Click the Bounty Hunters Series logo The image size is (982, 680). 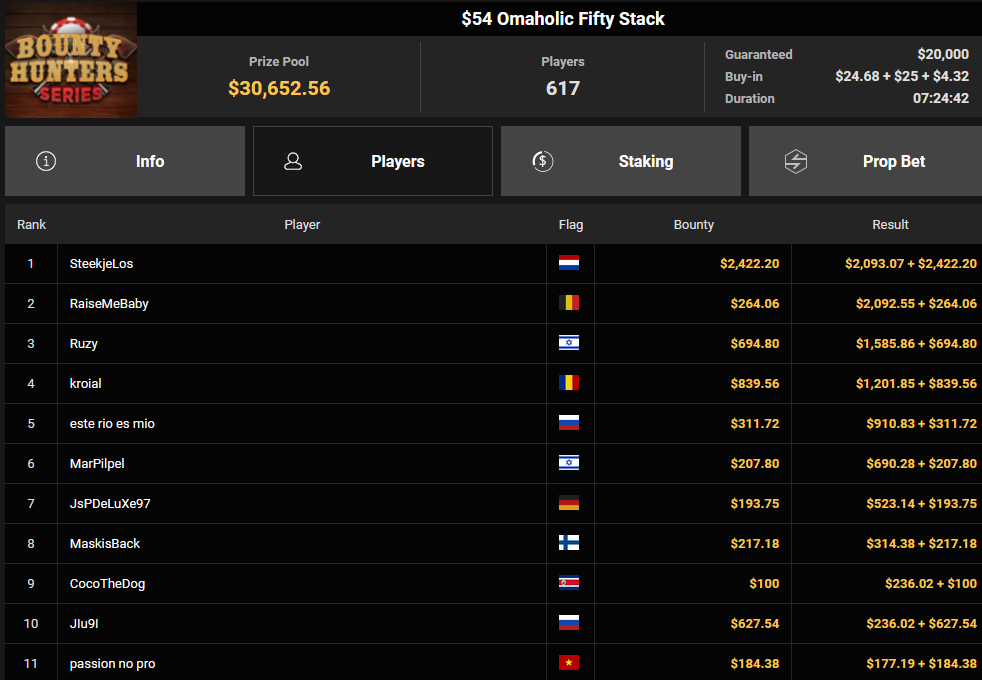pyautogui.click(x=71, y=60)
